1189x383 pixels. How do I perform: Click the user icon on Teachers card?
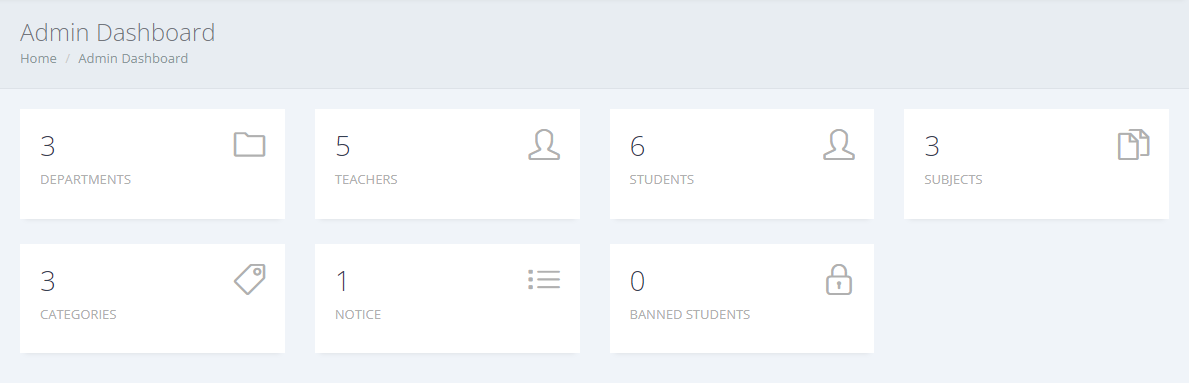pos(544,144)
